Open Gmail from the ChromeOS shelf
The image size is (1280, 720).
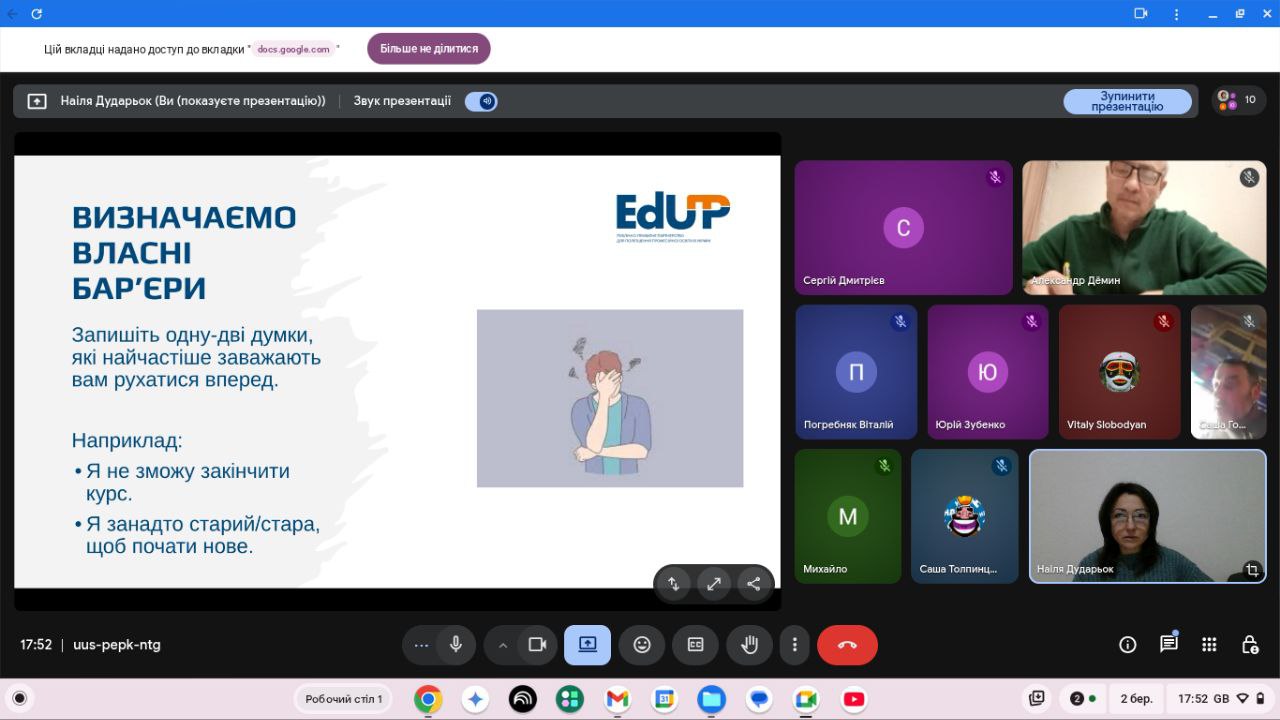pyautogui.click(x=617, y=699)
